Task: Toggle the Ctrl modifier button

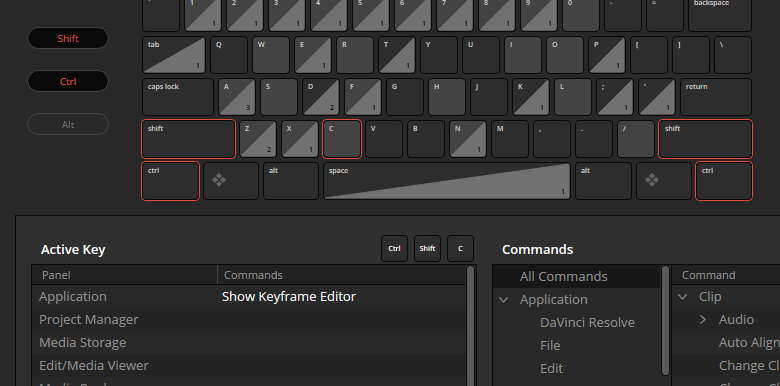Action: (x=68, y=82)
